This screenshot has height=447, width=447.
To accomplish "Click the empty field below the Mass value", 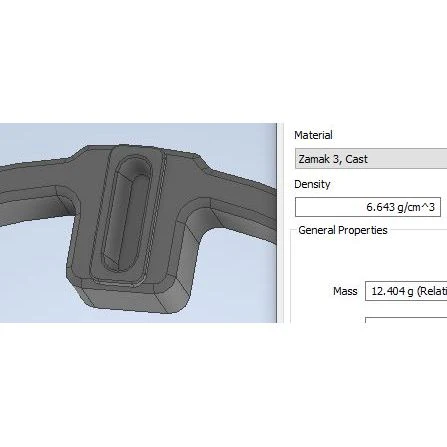I will 406,320.
